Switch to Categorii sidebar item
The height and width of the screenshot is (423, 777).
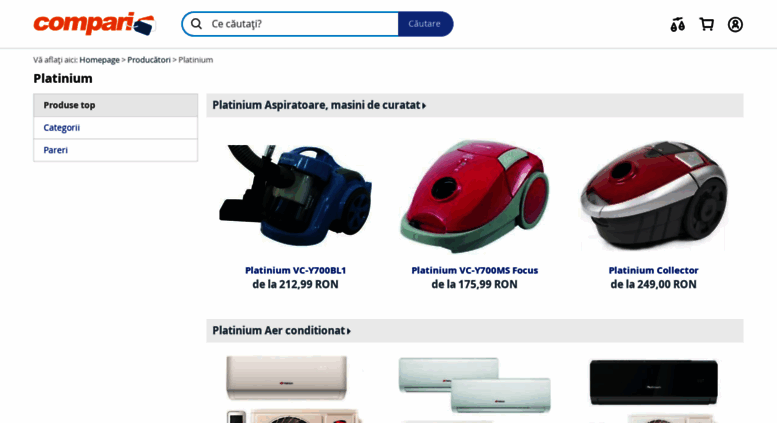pos(115,128)
